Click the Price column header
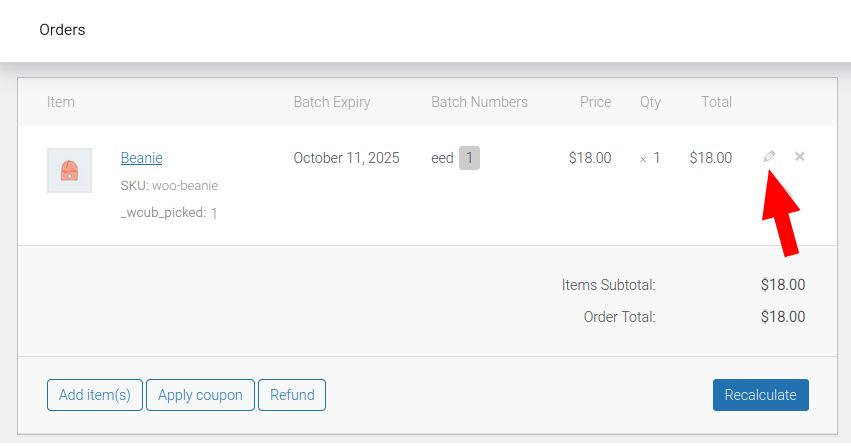Viewport: 851px width, 446px height. coord(595,102)
